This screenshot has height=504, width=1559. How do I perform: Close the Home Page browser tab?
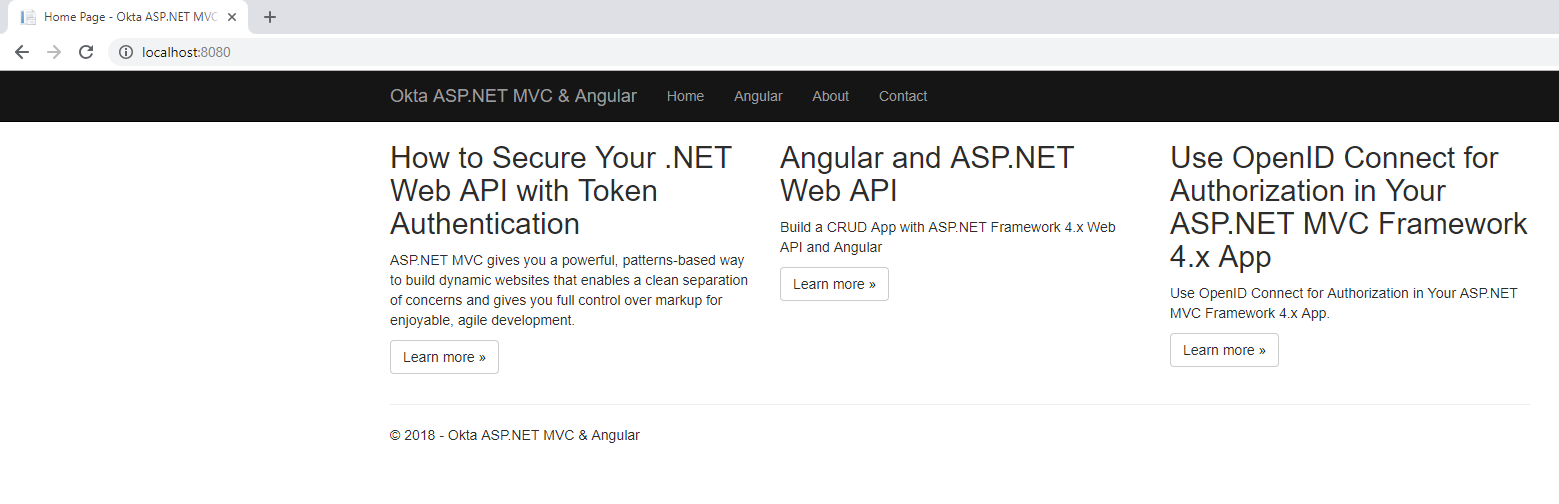click(x=232, y=17)
